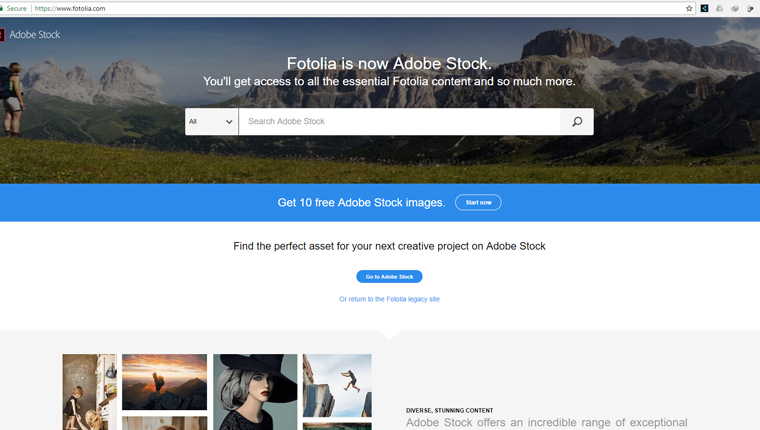The image size is (760, 430).
Task: Open the child in kitchen thumbnail
Action: point(89,392)
